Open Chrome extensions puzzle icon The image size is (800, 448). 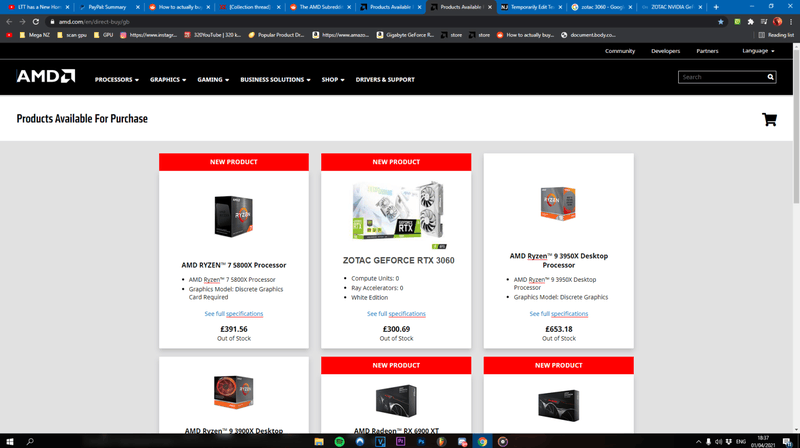click(751, 22)
